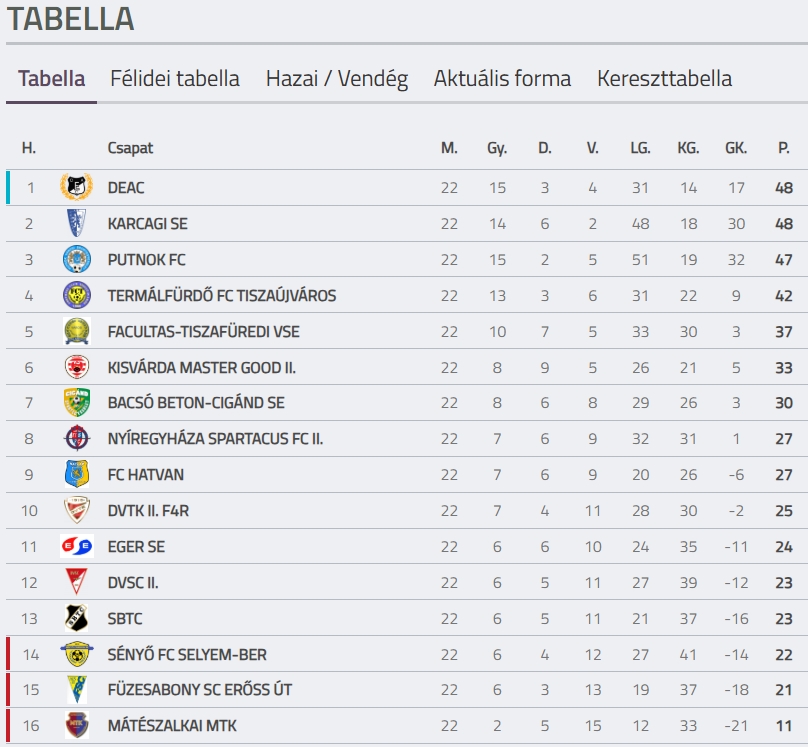The width and height of the screenshot is (808, 747).
Task: Open the Eger SE logo
Action: pyautogui.click(x=76, y=546)
